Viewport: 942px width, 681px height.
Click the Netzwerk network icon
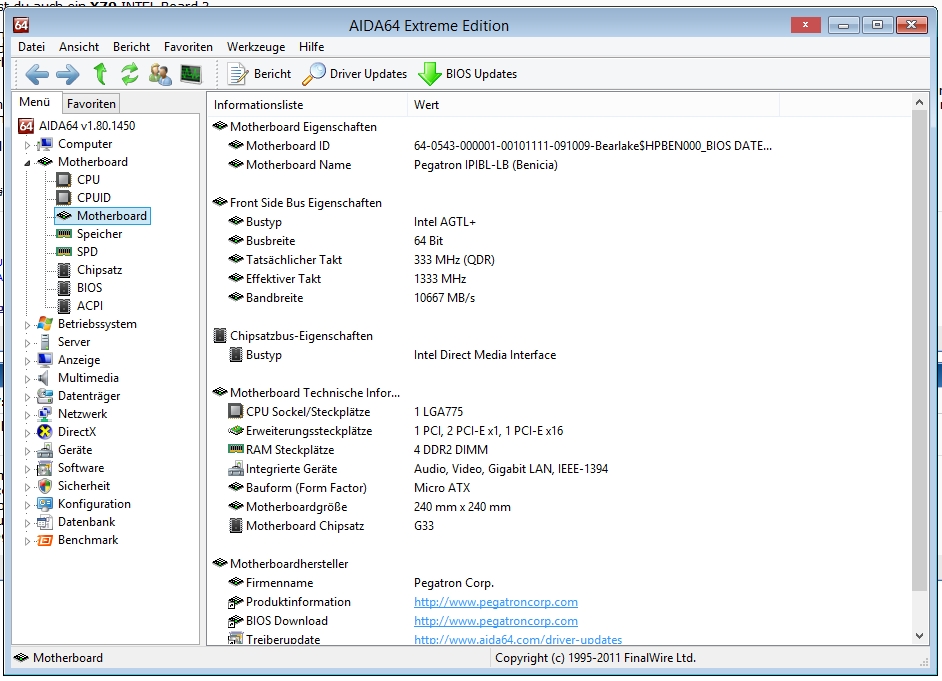[x=45, y=414]
